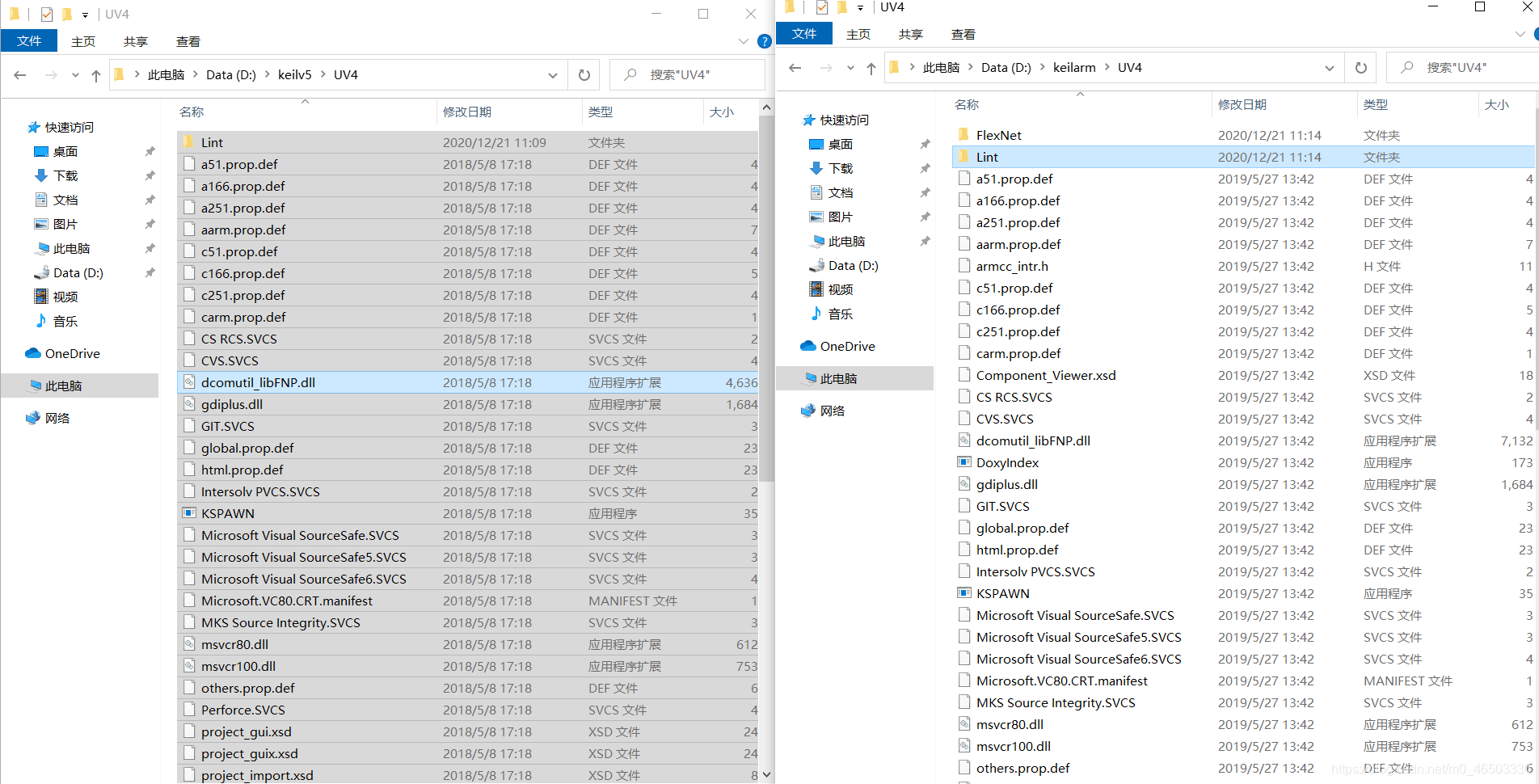Refresh the left window's folder view
This screenshot has width=1539, height=784.
[x=584, y=75]
